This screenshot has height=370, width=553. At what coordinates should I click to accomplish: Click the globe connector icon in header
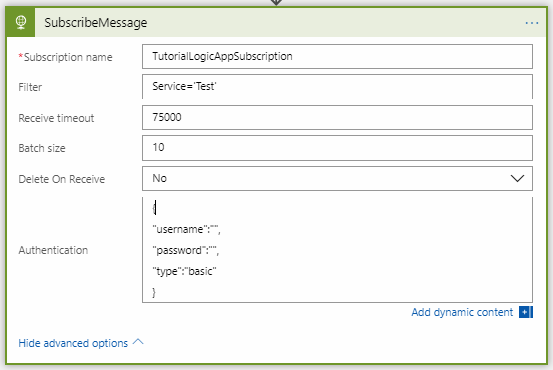coord(21,23)
